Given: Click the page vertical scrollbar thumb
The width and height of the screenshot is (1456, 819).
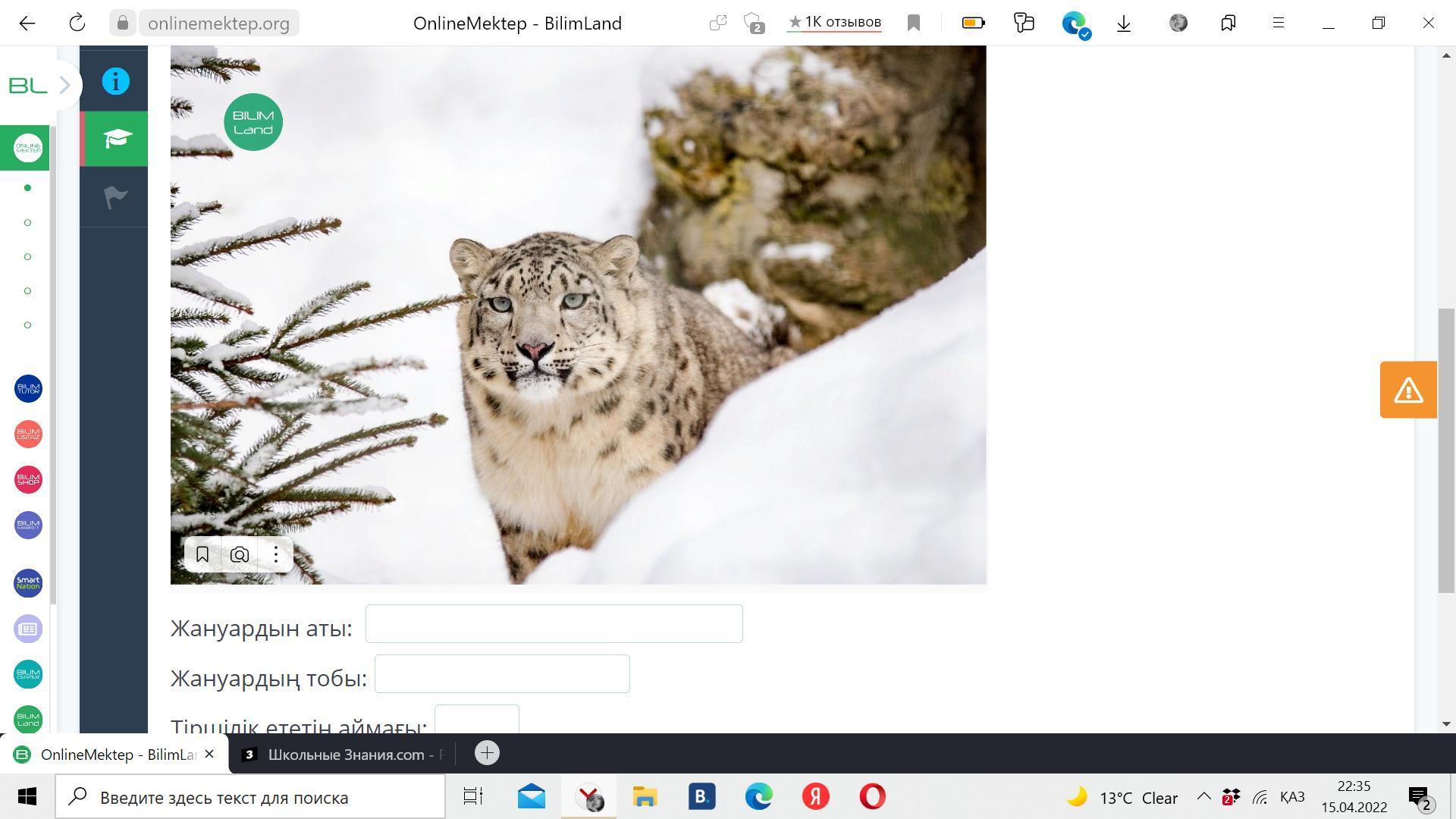Looking at the screenshot, I should click(1446, 451).
